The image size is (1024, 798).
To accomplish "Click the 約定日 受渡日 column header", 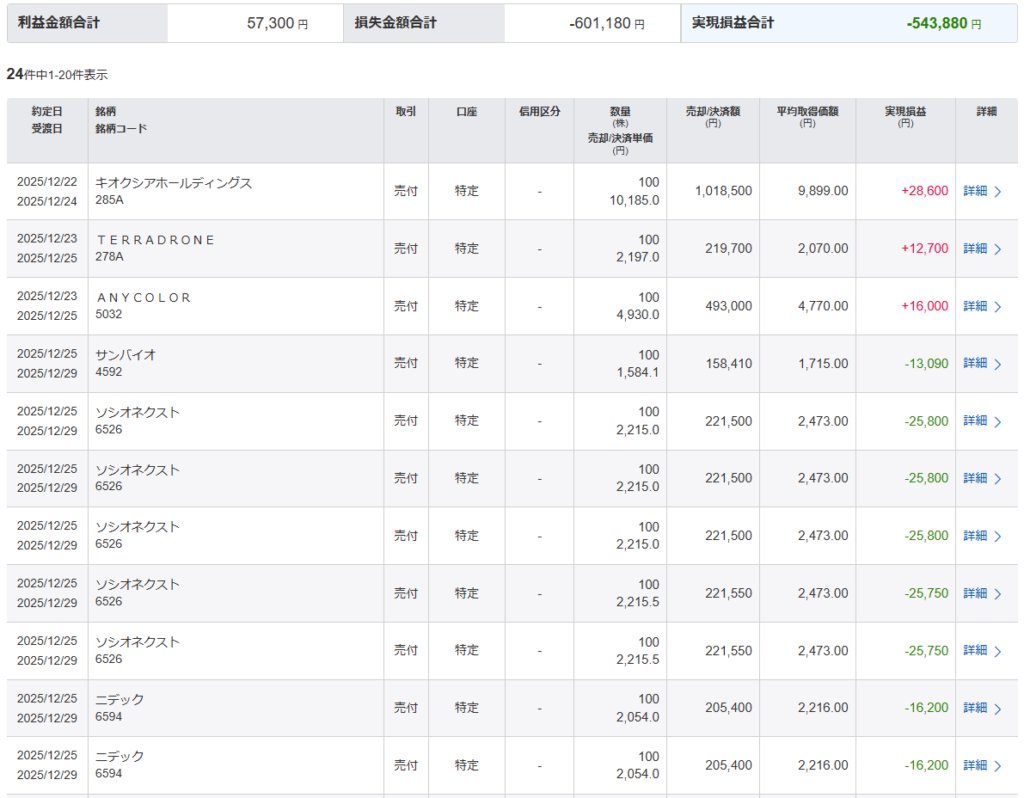I will 47,120.
